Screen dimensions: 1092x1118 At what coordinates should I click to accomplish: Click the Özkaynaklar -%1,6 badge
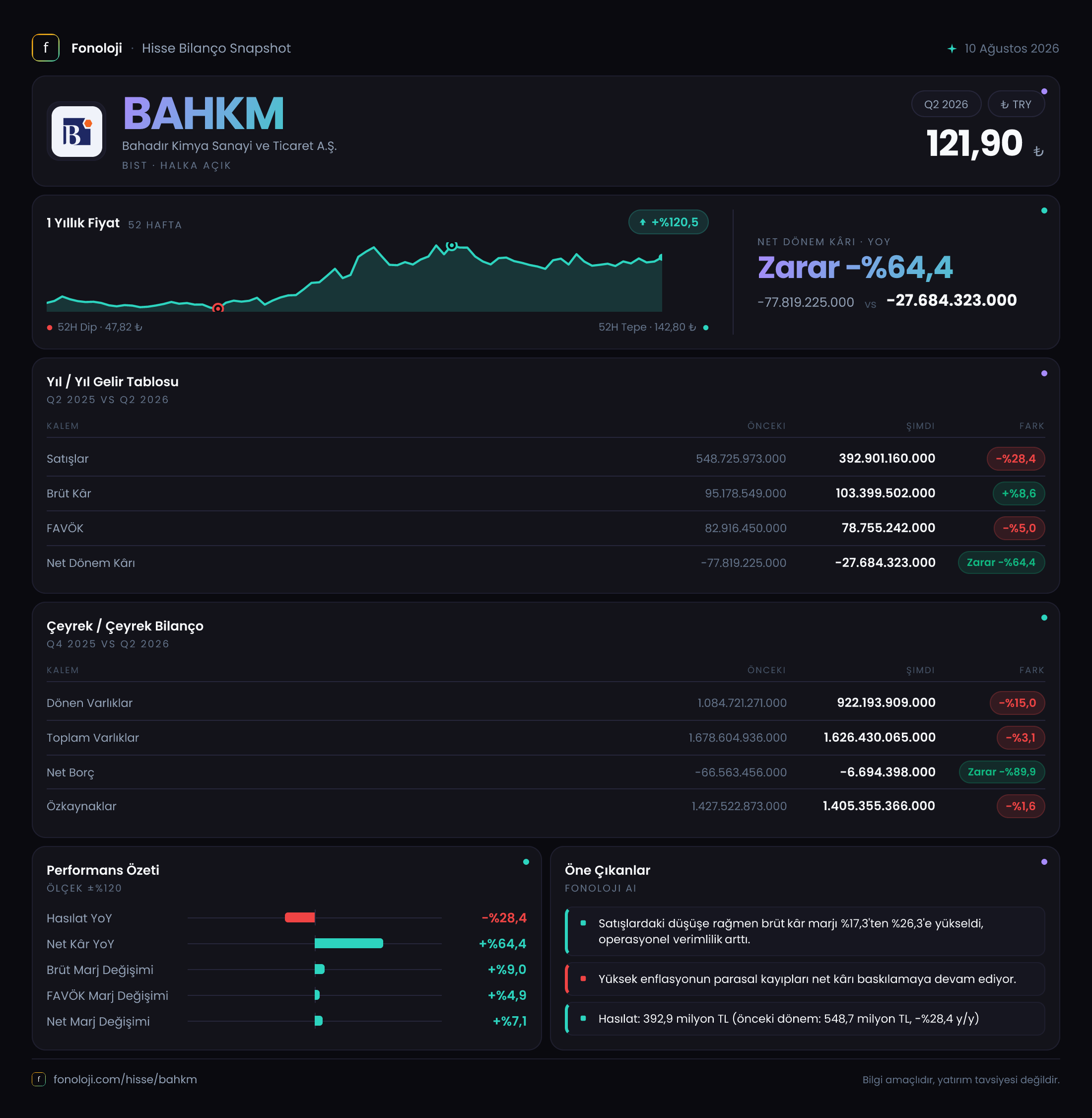pos(1021,806)
